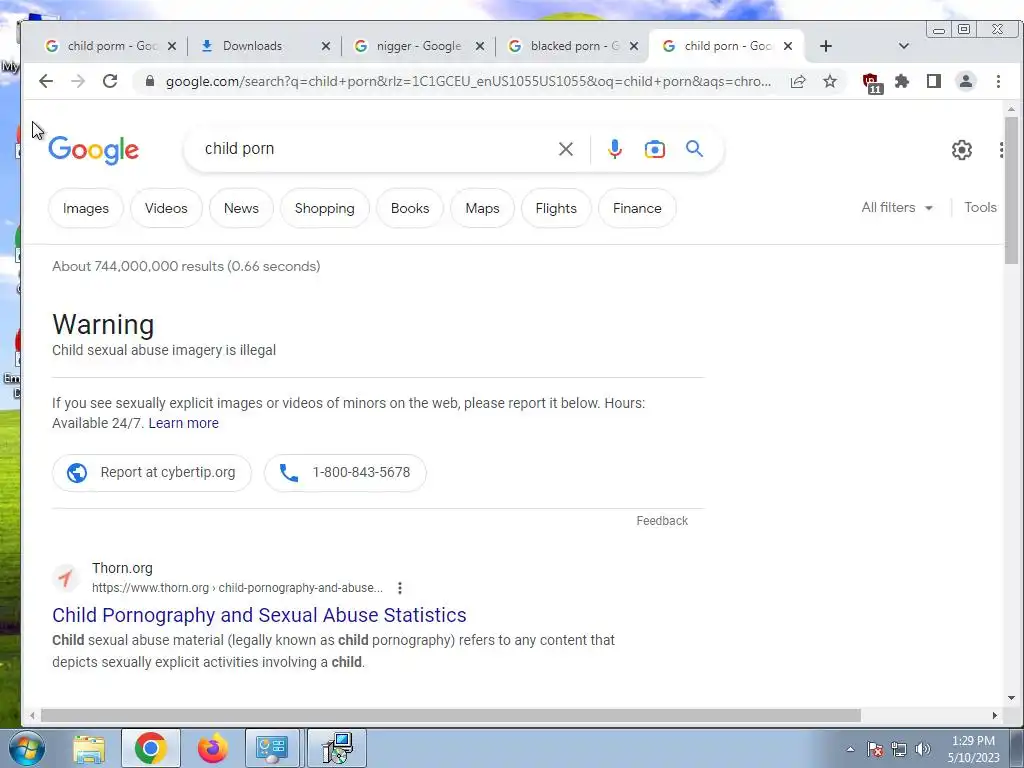Click the 1-800-843-5678 phone button
This screenshot has height=768, width=1024.
345,473
